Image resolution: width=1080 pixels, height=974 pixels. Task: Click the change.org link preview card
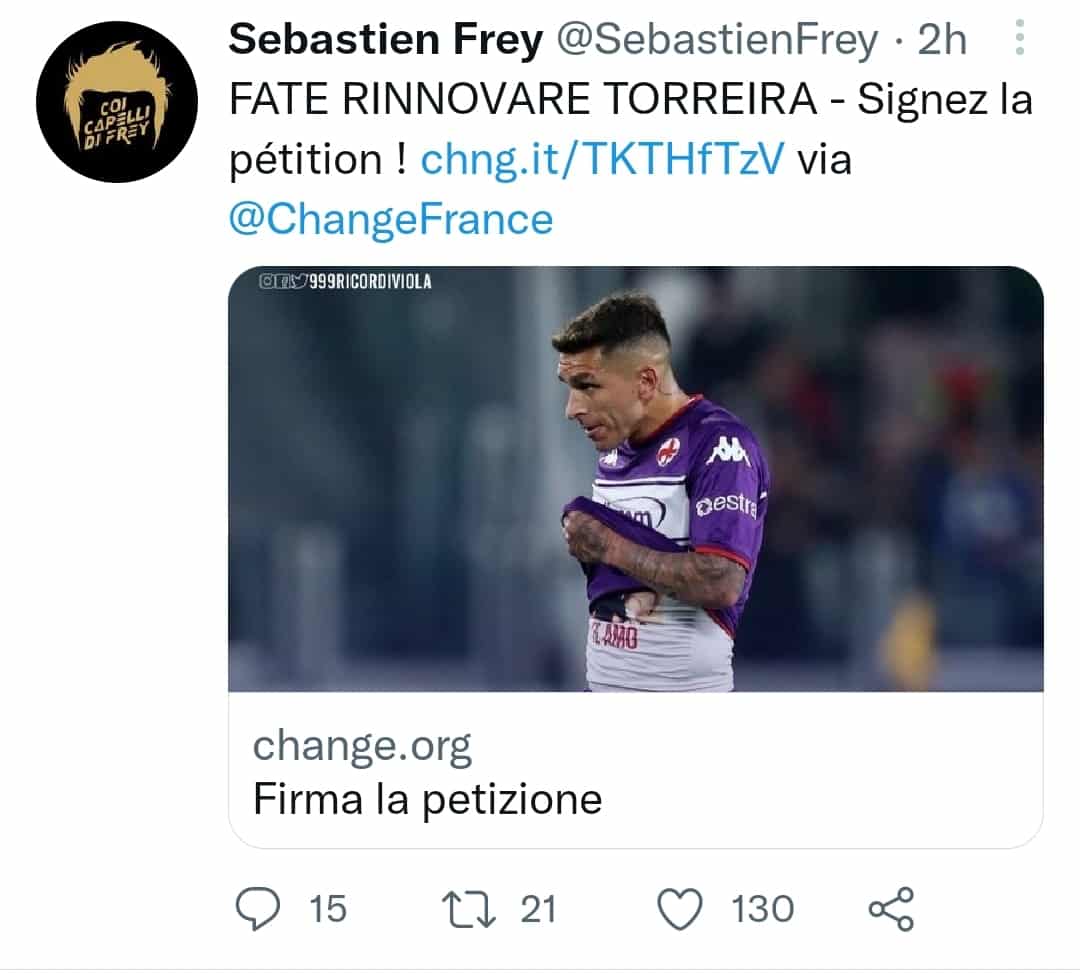tap(364, 744)
